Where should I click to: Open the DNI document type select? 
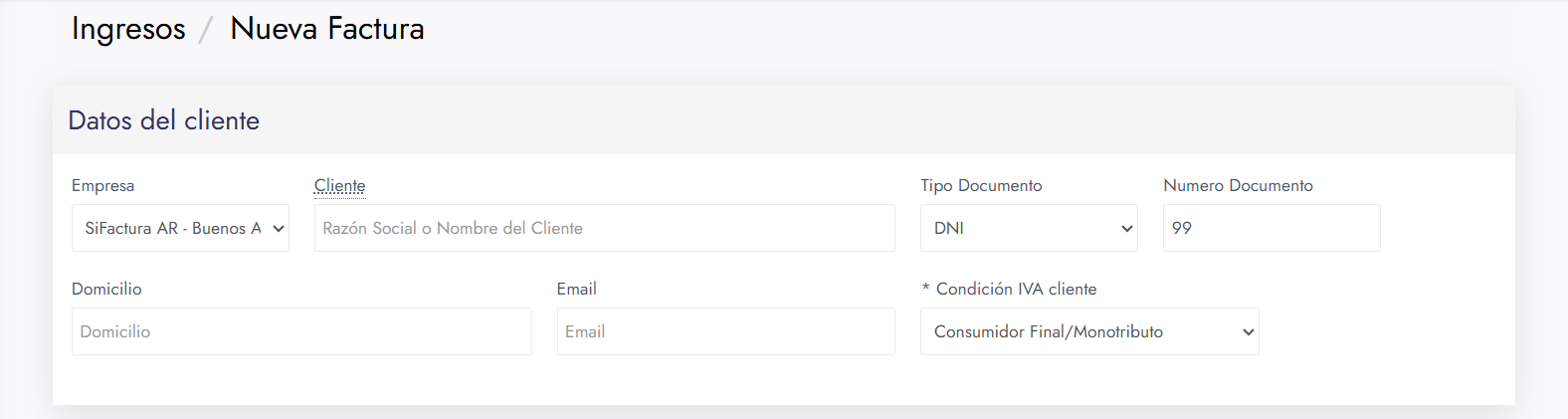(x=1029, y=228)
